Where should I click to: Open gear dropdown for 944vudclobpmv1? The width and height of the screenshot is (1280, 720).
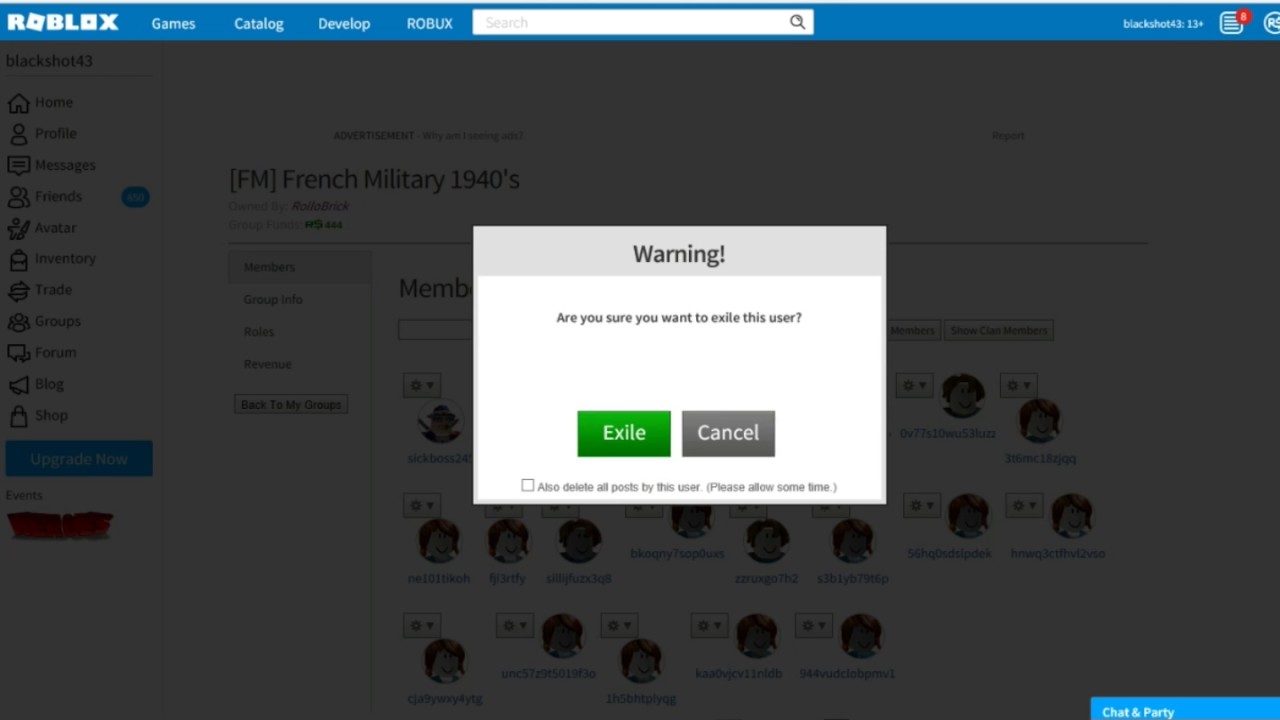click(814, 625)
